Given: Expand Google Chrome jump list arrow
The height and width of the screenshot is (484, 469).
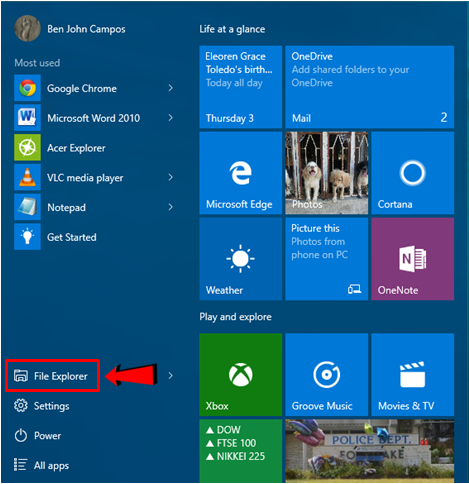Looking at the screenshot, I should point(171,88).
